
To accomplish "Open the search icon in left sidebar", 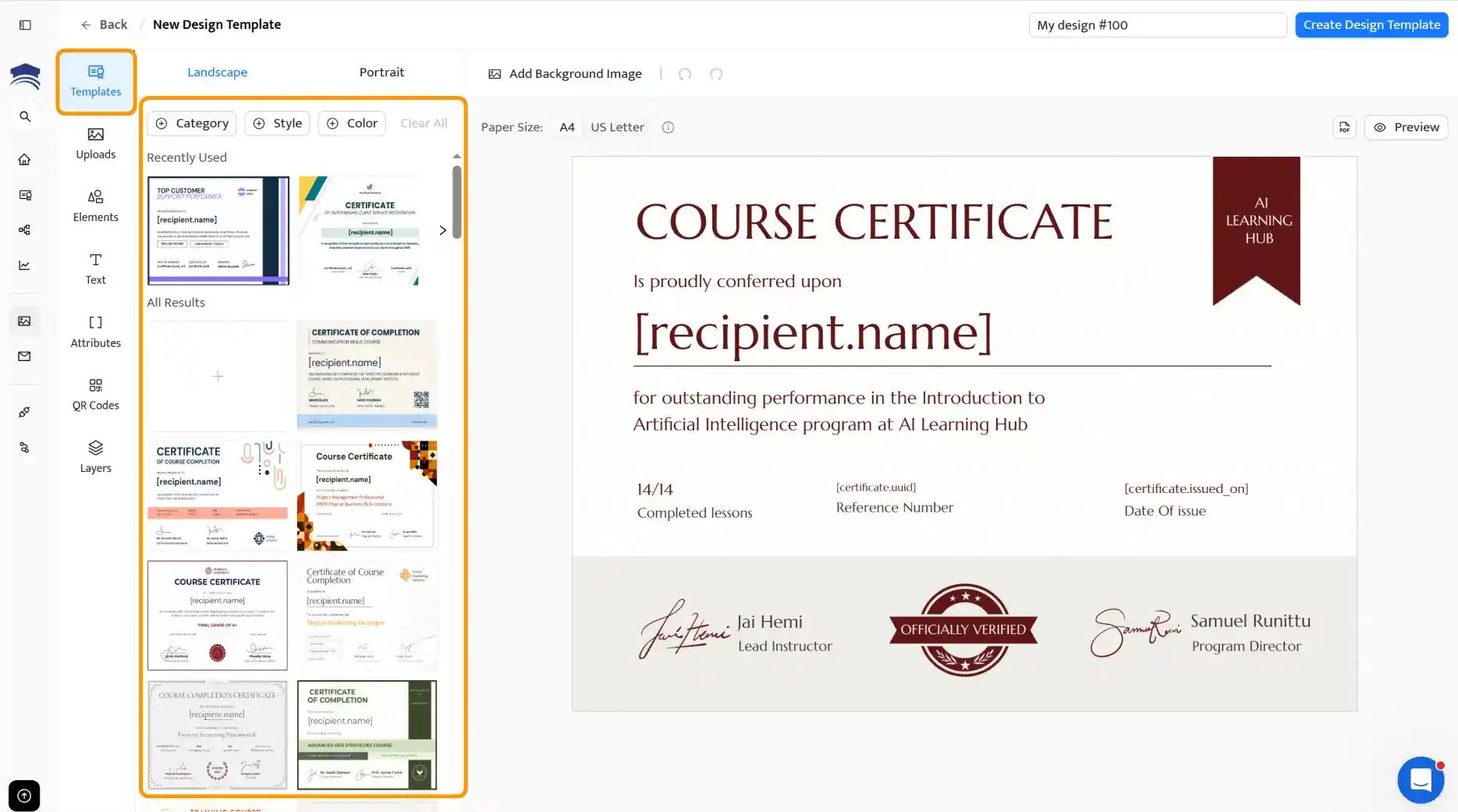I will coord(25,117).
